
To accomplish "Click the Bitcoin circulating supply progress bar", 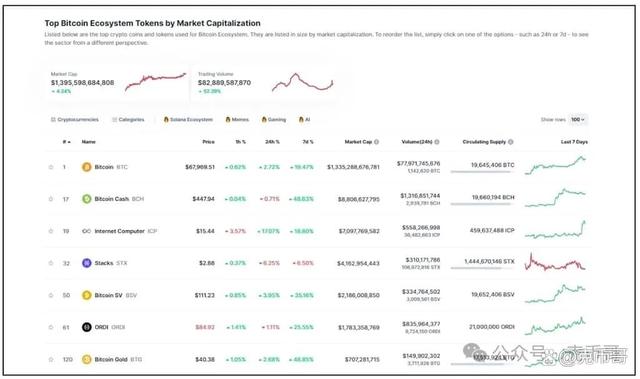I will (481, 172).
